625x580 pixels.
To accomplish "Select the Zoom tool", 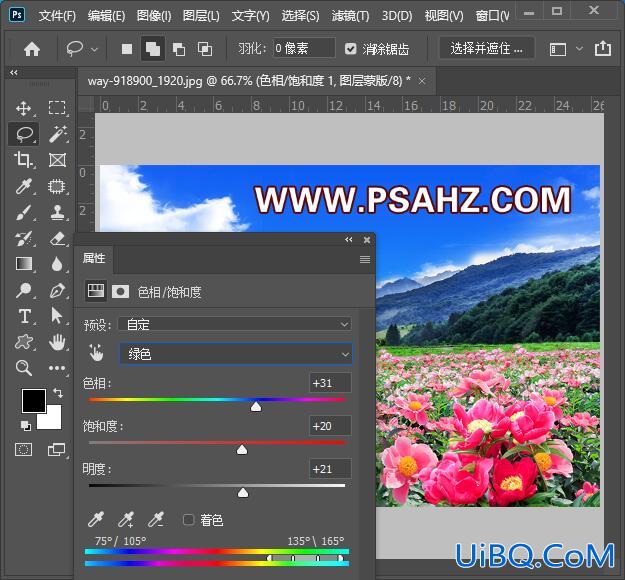I will pos(24,368).
